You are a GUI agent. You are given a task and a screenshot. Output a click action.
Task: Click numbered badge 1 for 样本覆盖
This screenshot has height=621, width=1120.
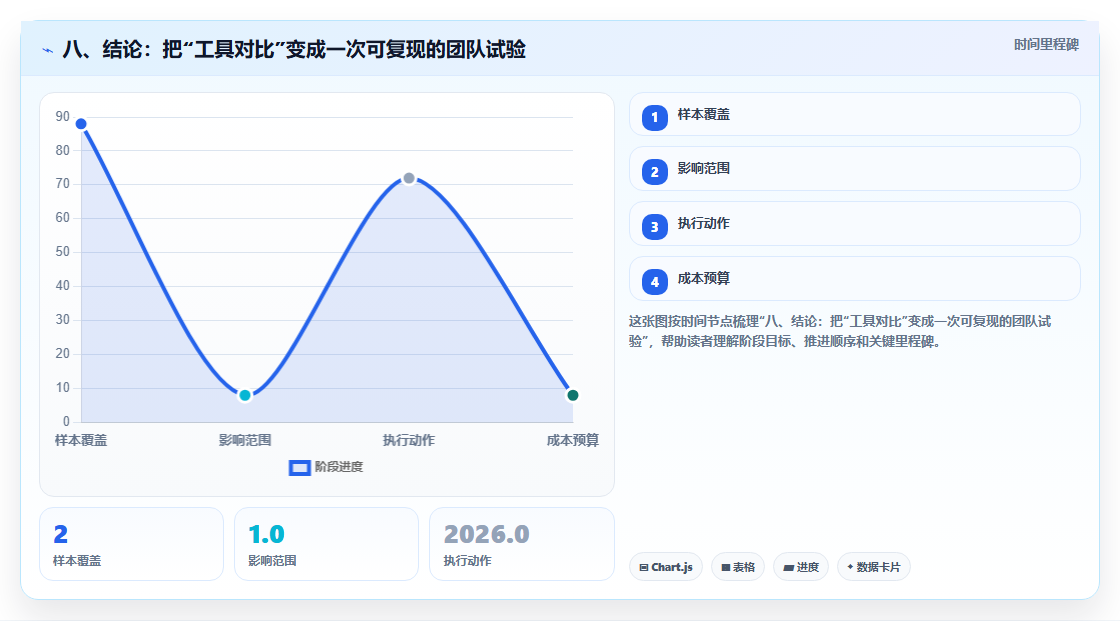coord(654,118)
